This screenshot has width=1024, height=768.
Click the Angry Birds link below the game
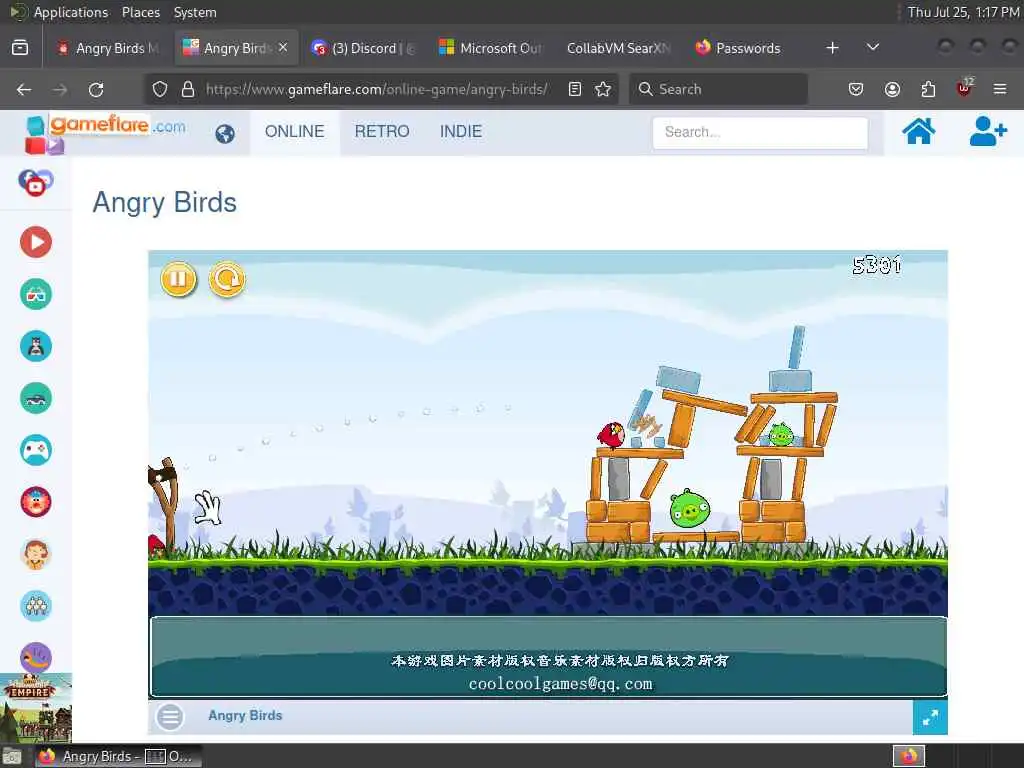click(245, 716)
